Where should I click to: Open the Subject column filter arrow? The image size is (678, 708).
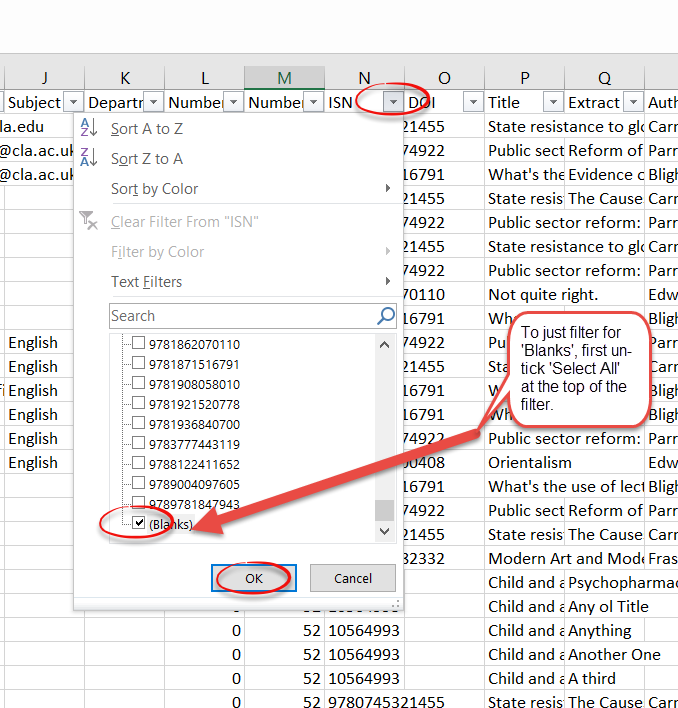pyautogui.click(x=73, y=102)
